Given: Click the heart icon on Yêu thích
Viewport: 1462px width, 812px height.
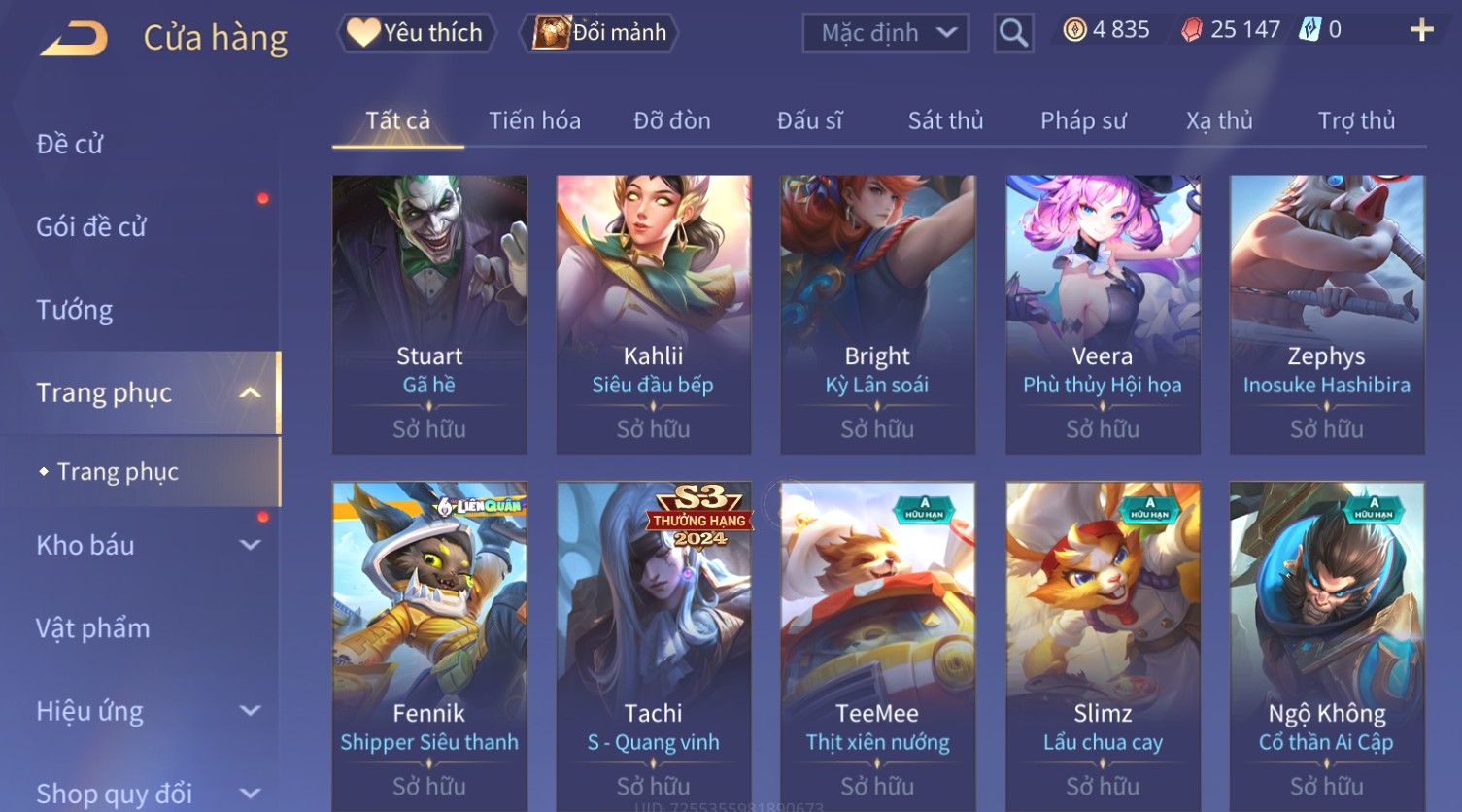Looking at the screenshot, I should 363,32.
